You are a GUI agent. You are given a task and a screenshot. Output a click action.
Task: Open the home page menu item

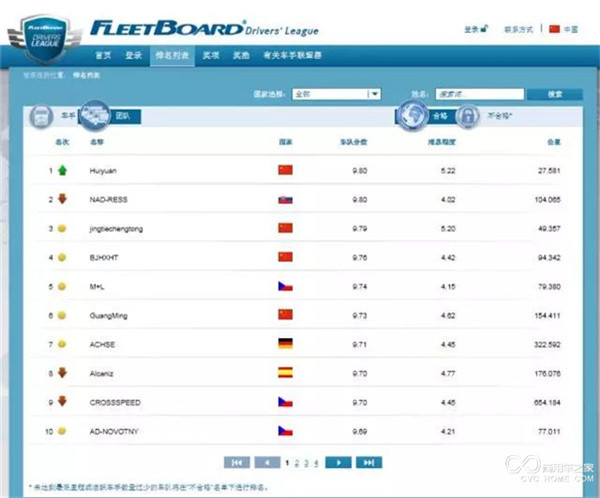pyautogui.click(x=103, y=56)
